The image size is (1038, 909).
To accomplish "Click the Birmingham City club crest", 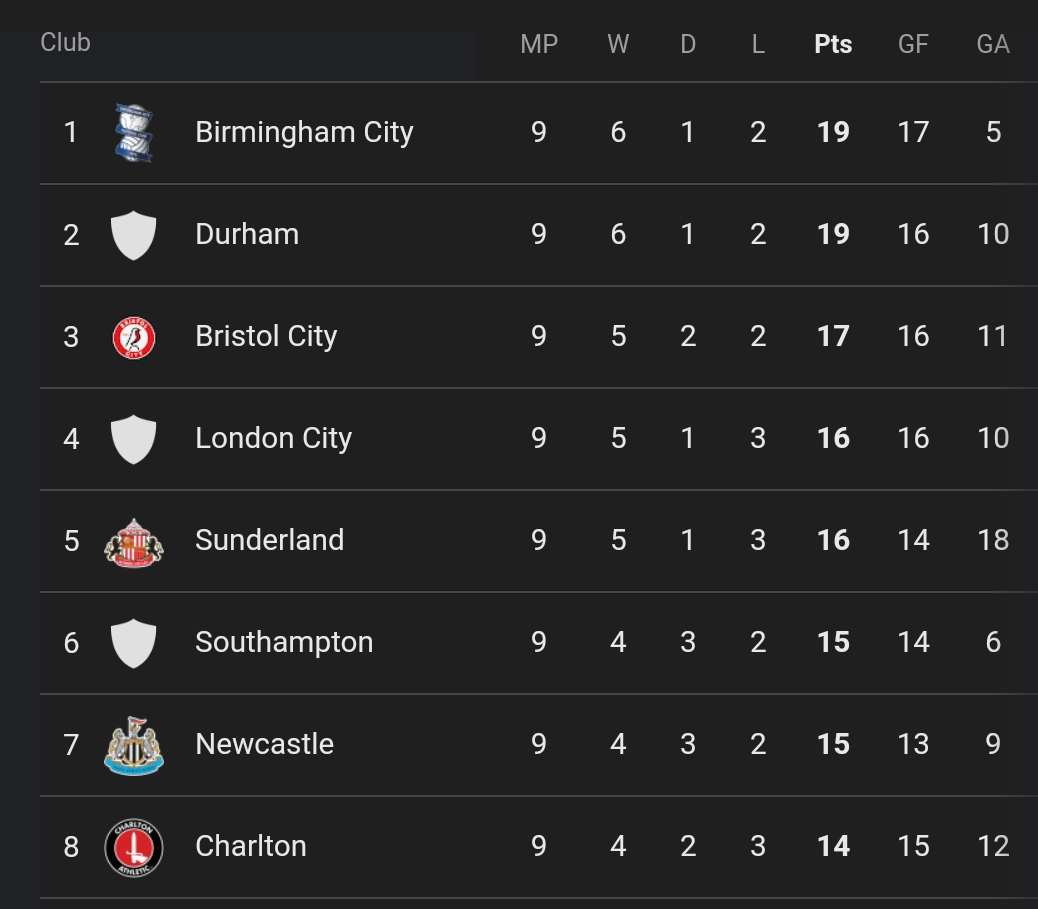I will pos(133,132).
